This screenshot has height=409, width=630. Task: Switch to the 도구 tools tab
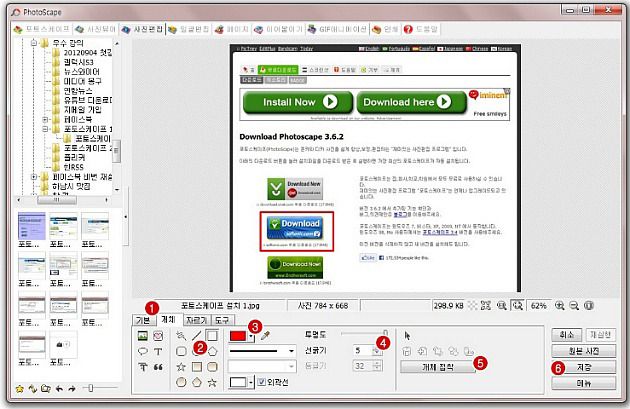point(222,320)
